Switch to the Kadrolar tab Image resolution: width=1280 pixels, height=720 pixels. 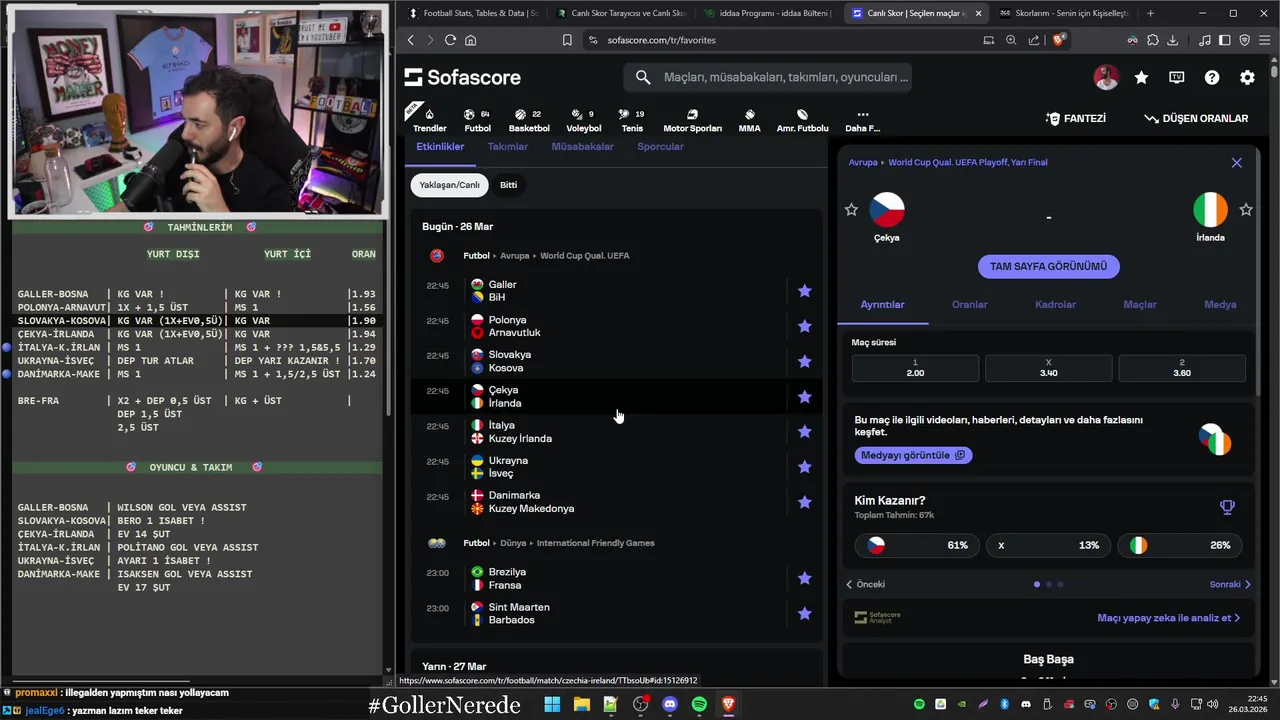(x=1055, y=304)
